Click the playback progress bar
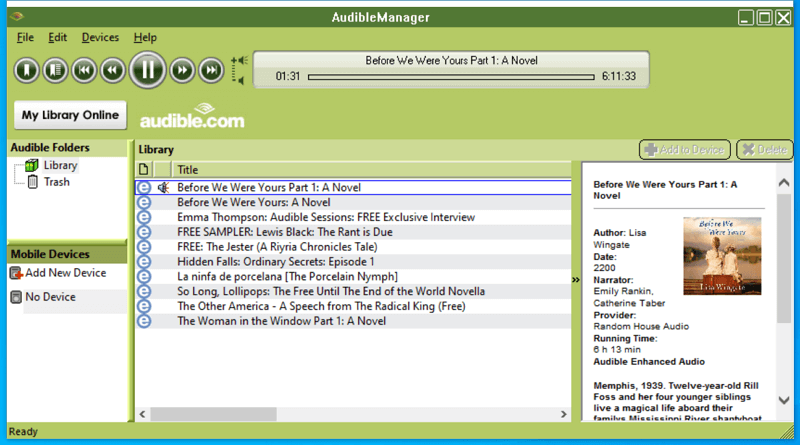 tap(451, 77)
